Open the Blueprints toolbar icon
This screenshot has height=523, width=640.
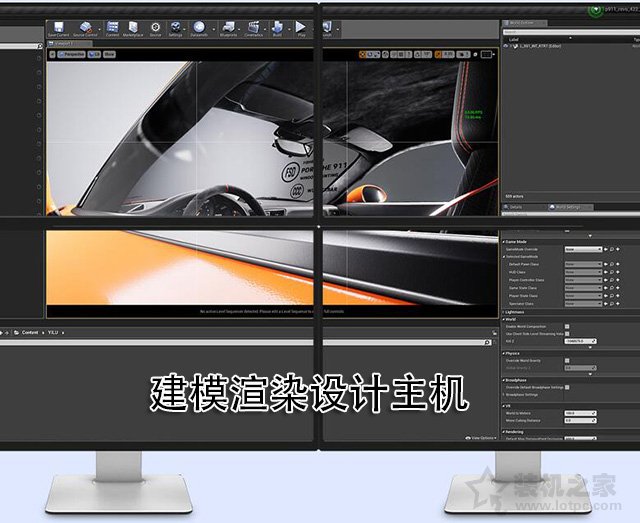click(228, 28)
